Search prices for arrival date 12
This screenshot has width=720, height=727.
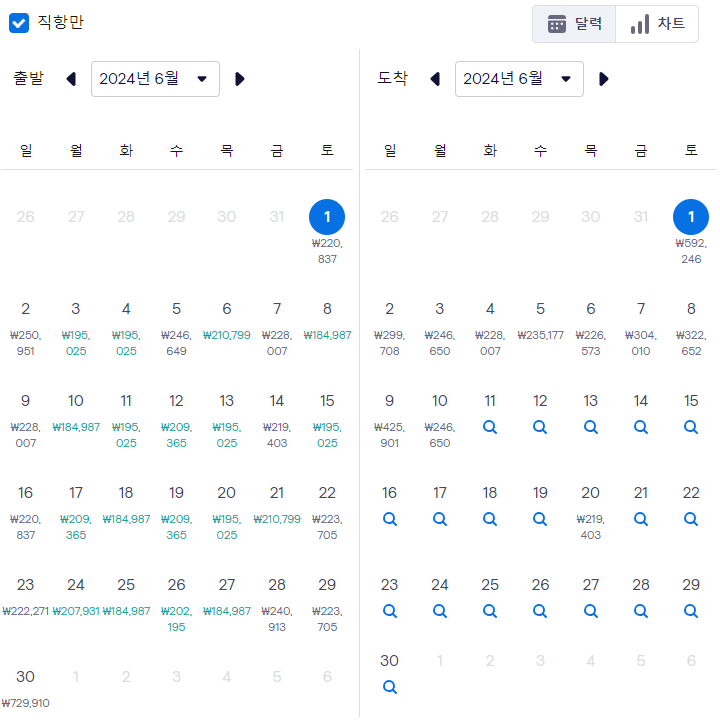click(x=540, y=427)
